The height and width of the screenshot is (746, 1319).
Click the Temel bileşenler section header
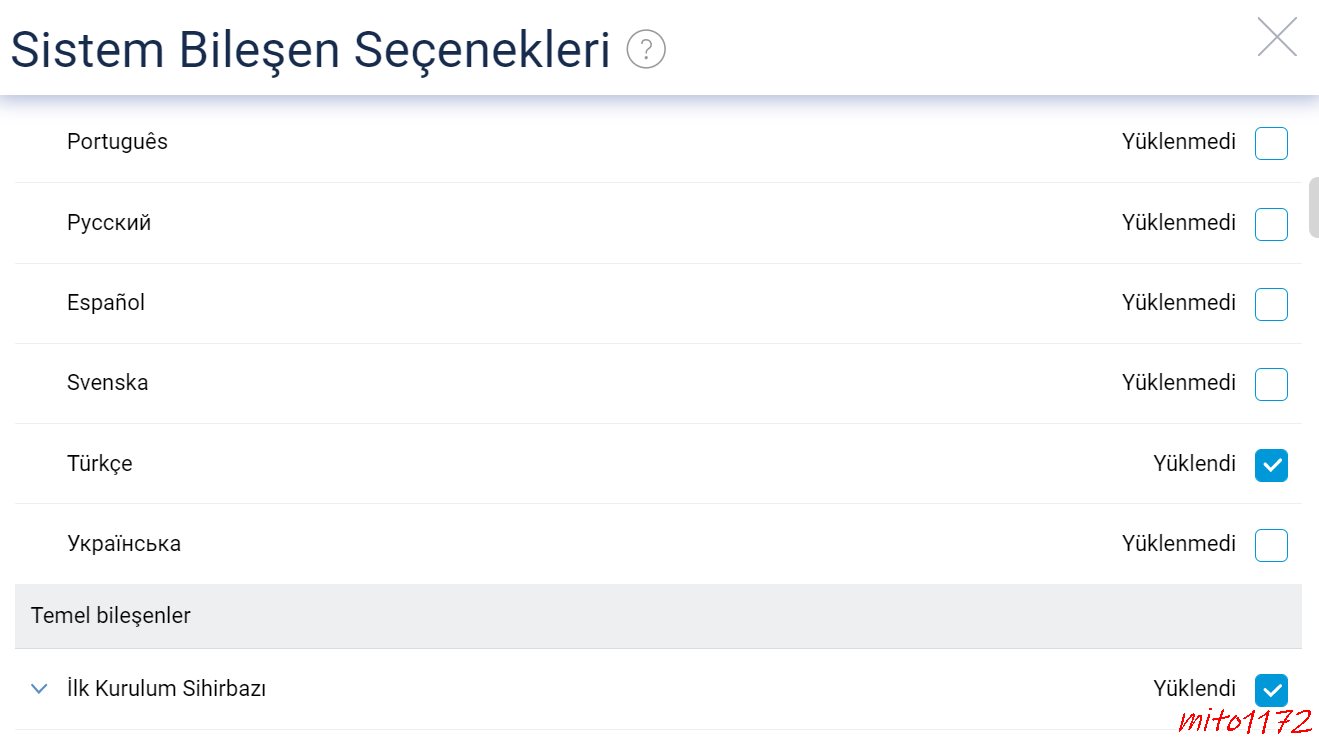[x=658, y=616]
